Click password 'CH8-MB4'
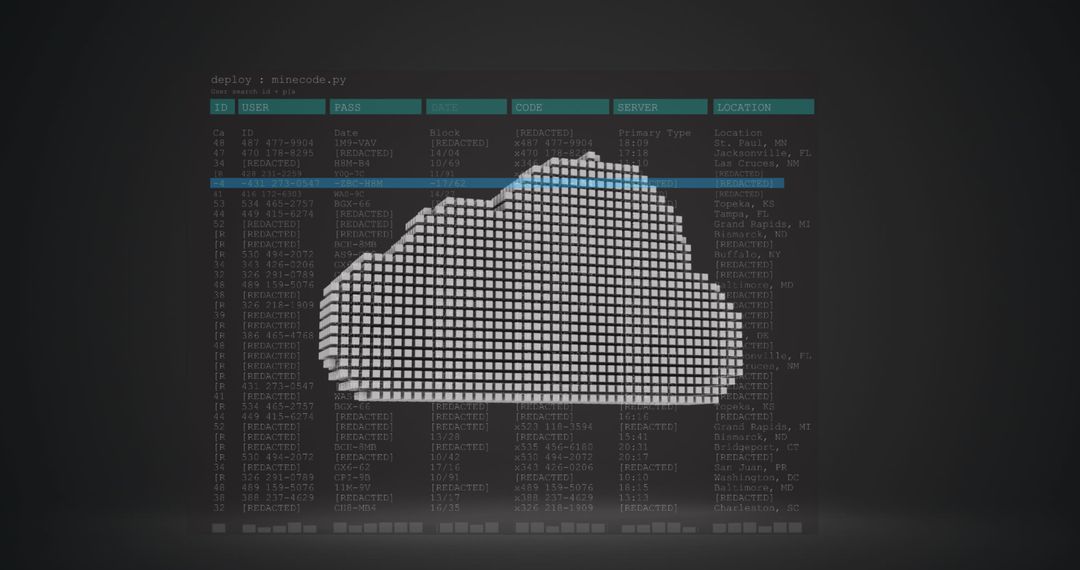1080x570 pixels. [355, 508]
